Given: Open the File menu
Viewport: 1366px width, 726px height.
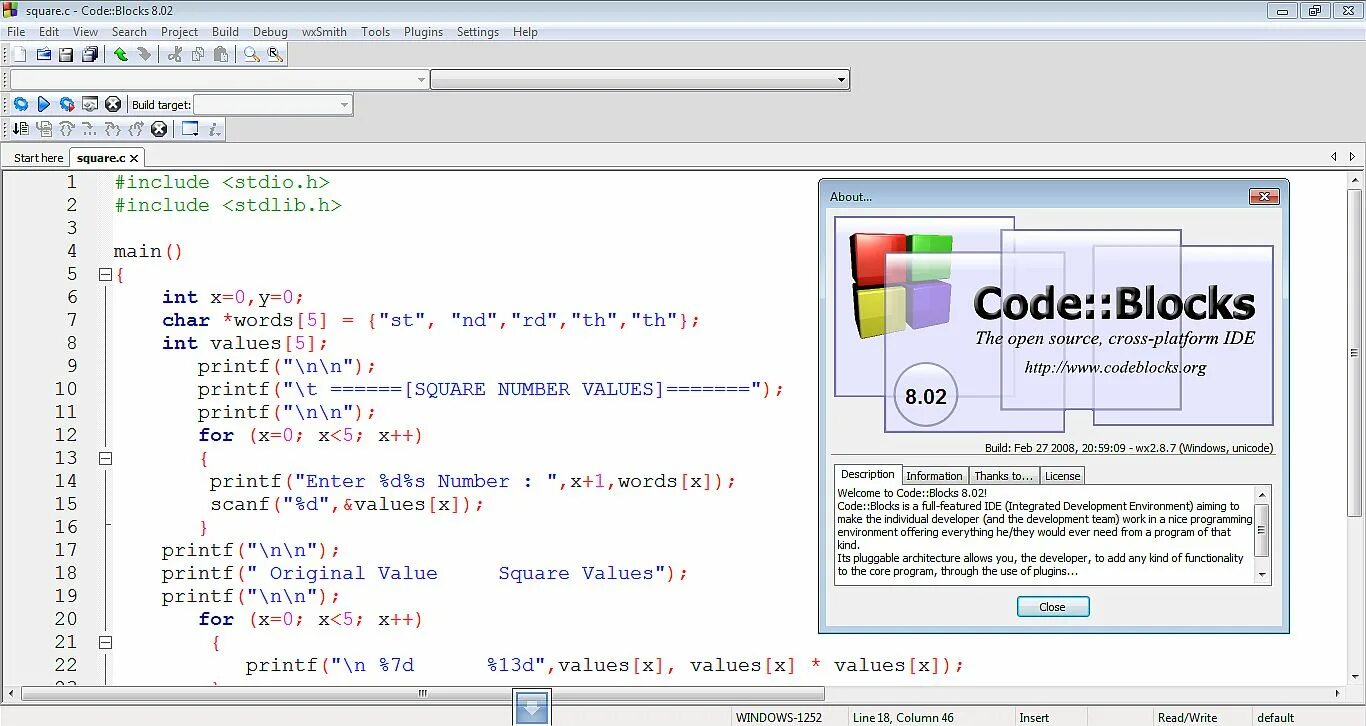Looking at the screenshot, I should point(16,32).
